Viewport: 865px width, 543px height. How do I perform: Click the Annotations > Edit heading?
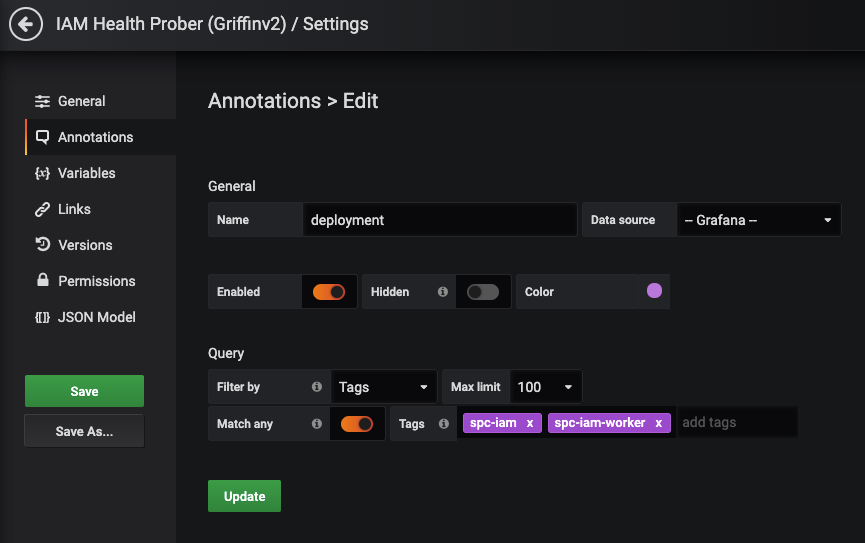293,101
